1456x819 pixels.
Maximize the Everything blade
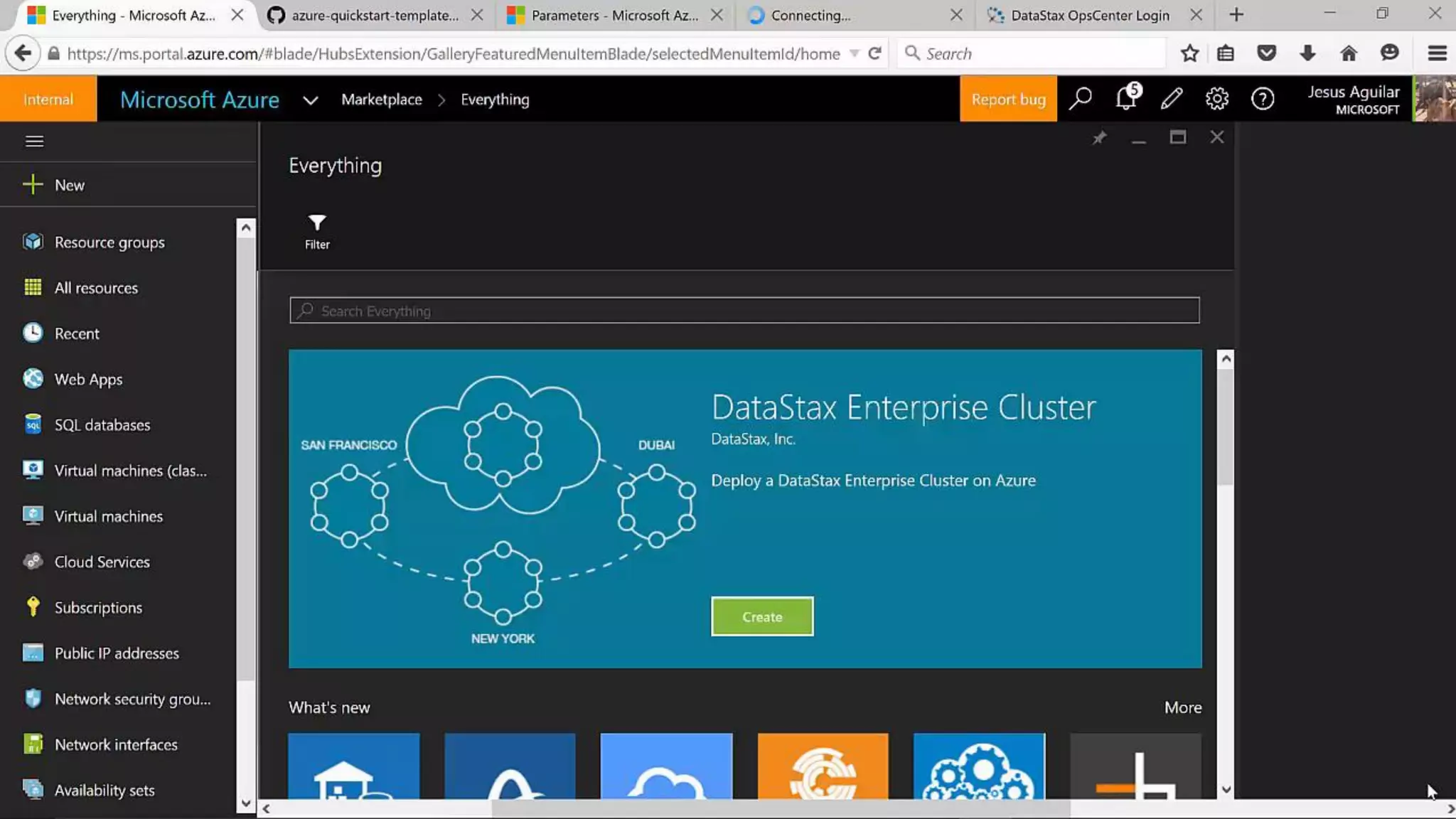(1178, 137)
